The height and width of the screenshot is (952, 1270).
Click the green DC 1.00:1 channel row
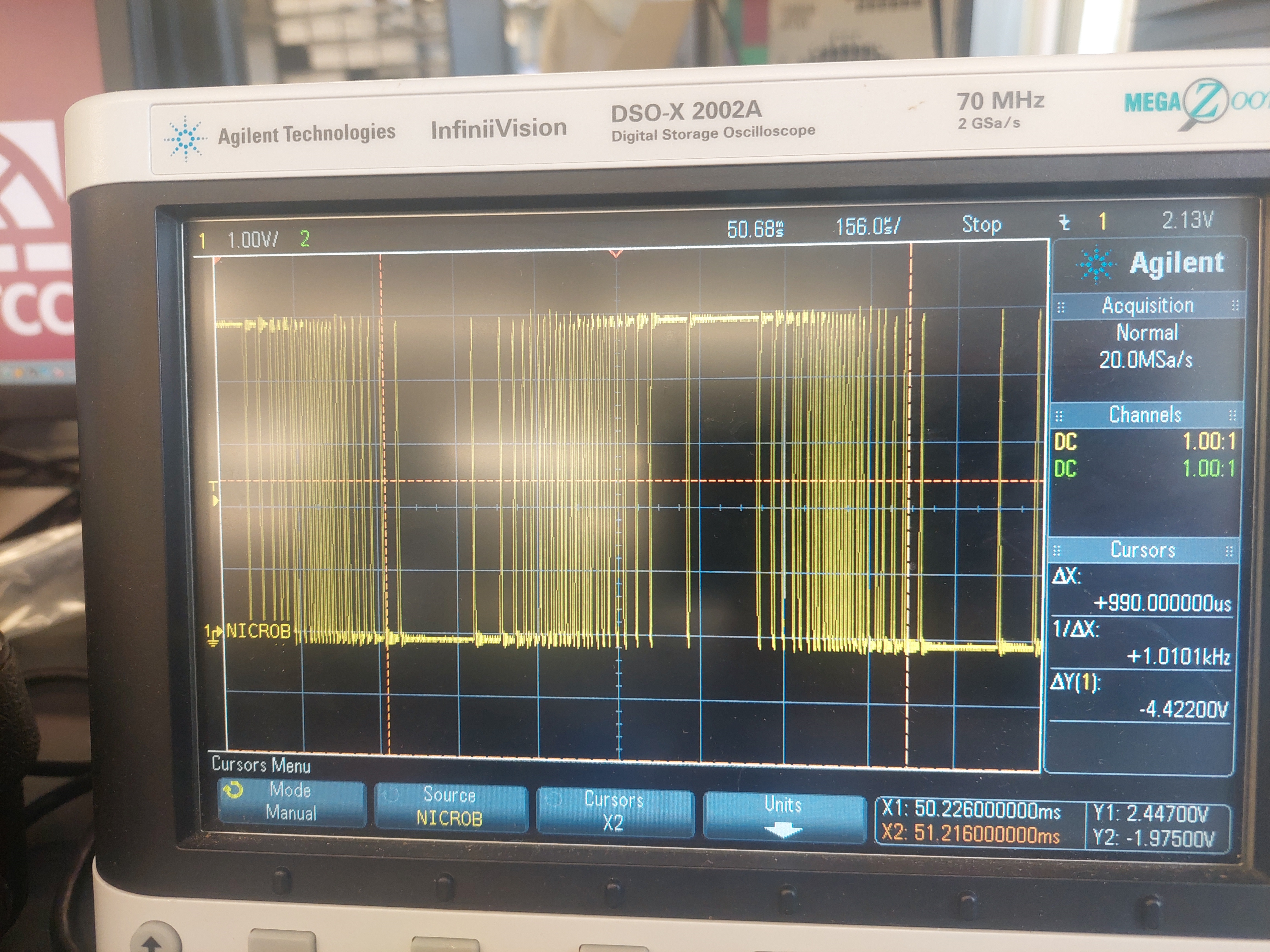coord(1145,469)
